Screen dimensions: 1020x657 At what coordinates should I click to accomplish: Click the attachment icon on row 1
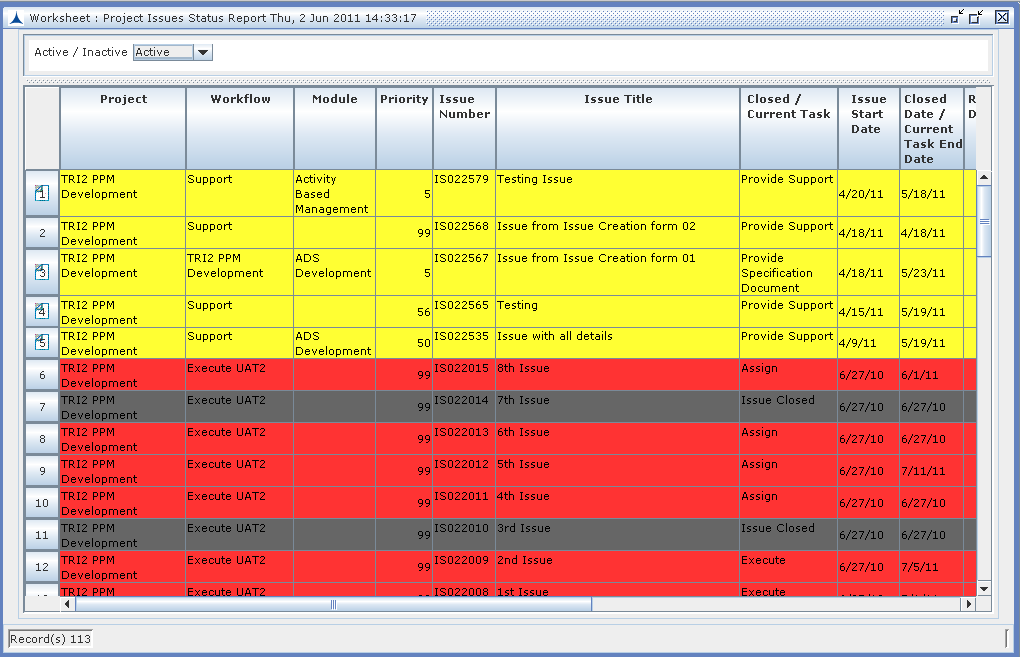tap(42, 193)
